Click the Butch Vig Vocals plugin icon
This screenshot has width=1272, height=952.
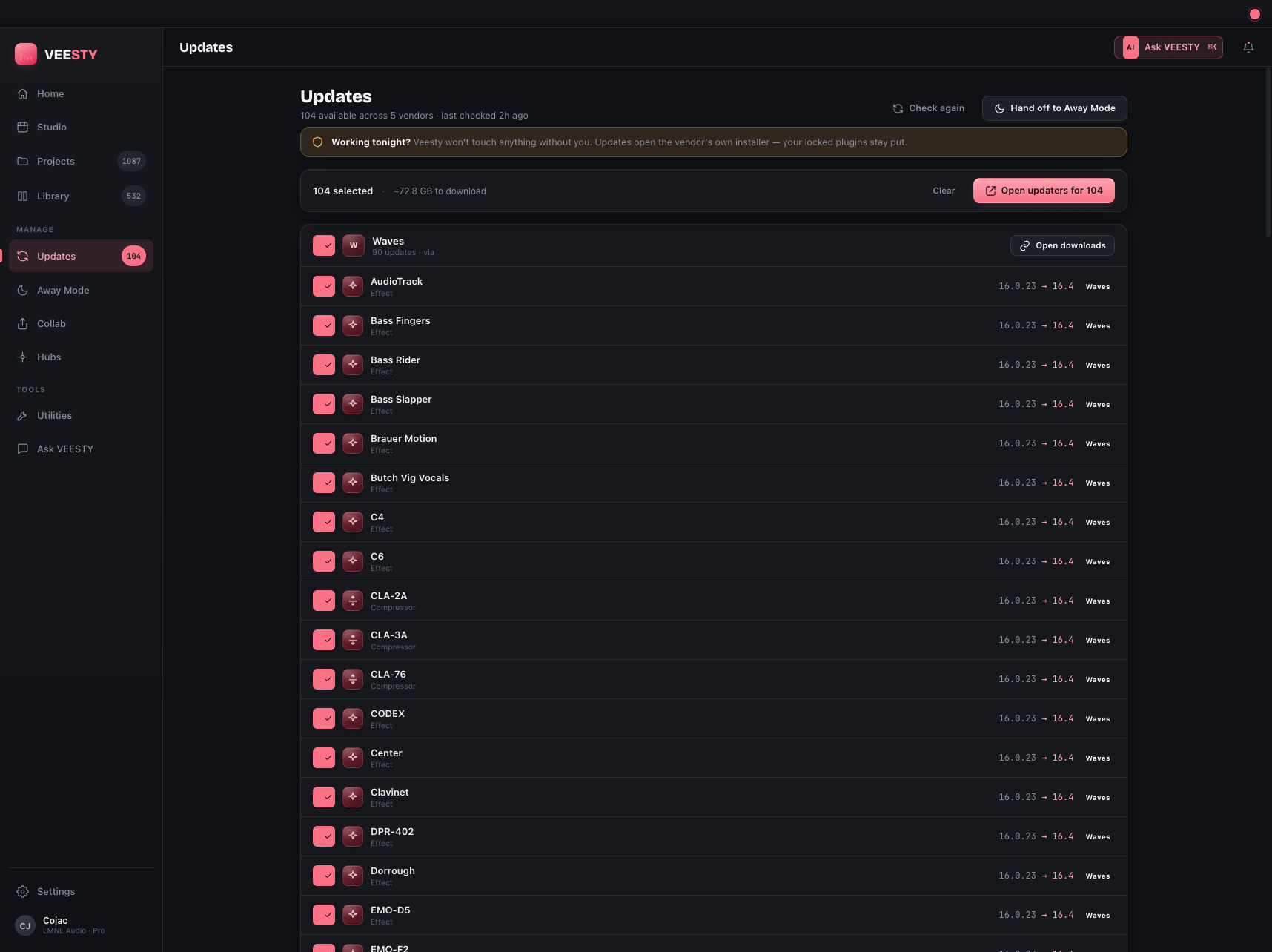(353, 483)
